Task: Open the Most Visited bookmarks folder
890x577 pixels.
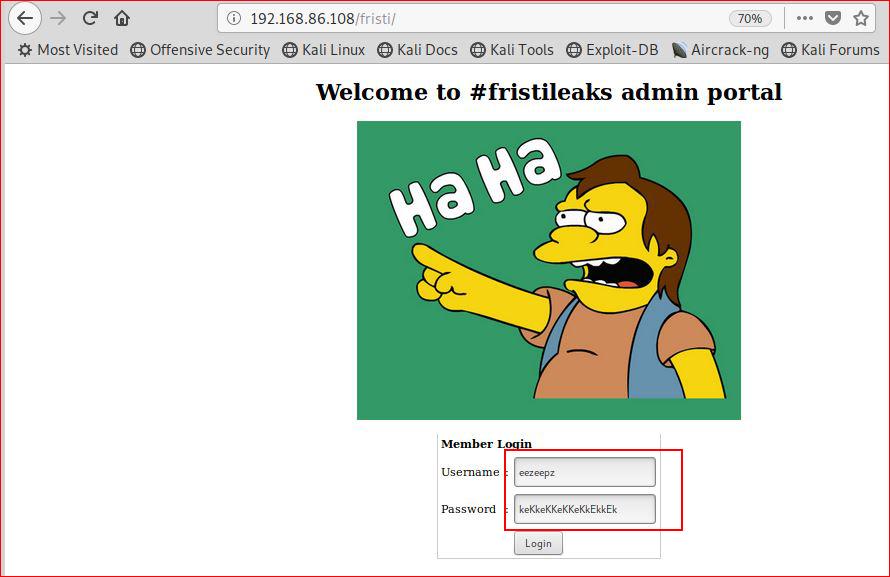Action: pyautogui.click(x=68, y=50)
